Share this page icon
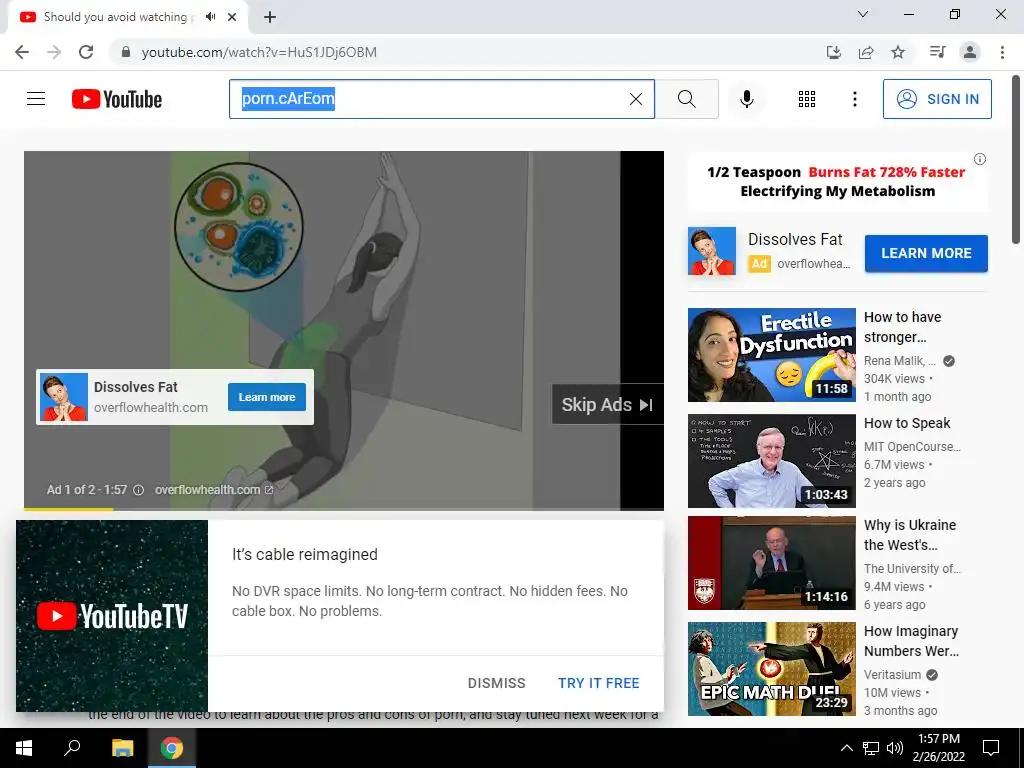The image size is (1024, 768). coord(866,52)
